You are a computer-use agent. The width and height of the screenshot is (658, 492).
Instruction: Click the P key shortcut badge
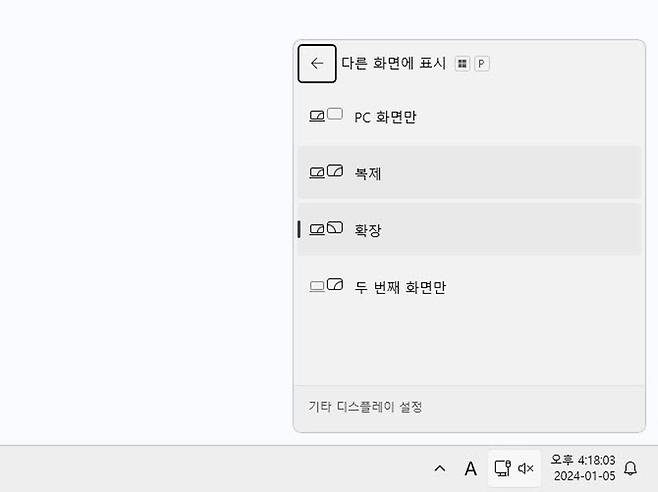tap(481, 64)
